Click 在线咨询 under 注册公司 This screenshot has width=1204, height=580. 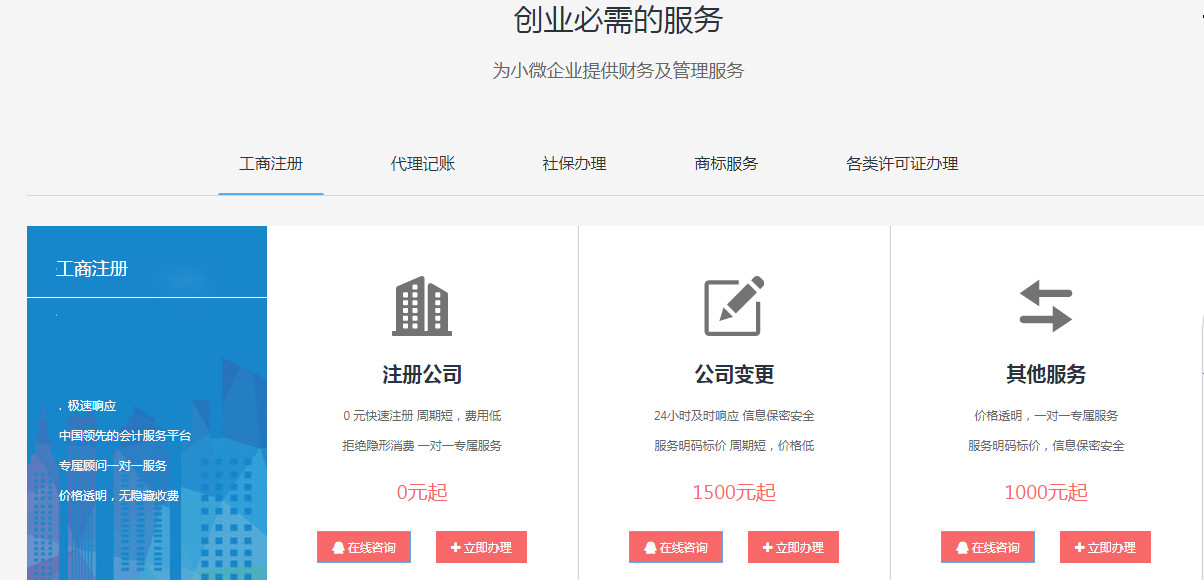click(364, 547)
